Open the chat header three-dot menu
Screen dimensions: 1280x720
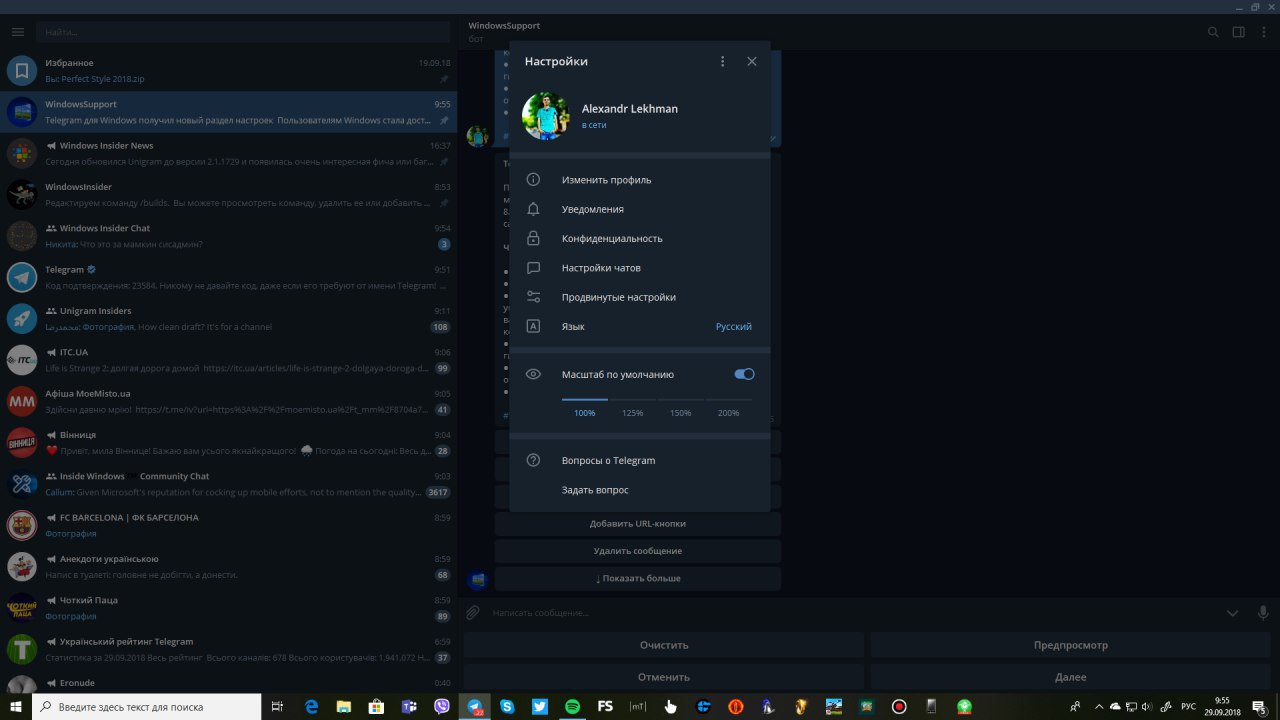click(1263, 32)
